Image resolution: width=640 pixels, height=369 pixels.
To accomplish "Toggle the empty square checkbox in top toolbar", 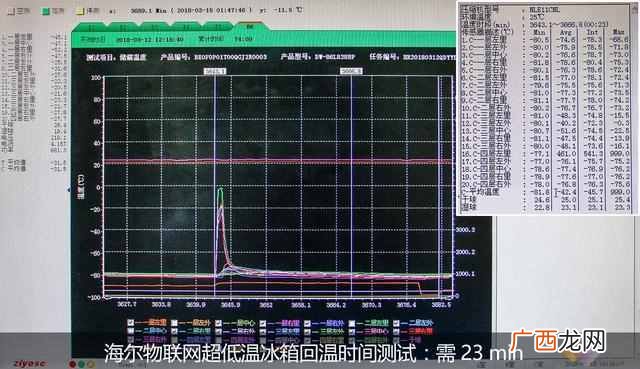I will 11,11.
